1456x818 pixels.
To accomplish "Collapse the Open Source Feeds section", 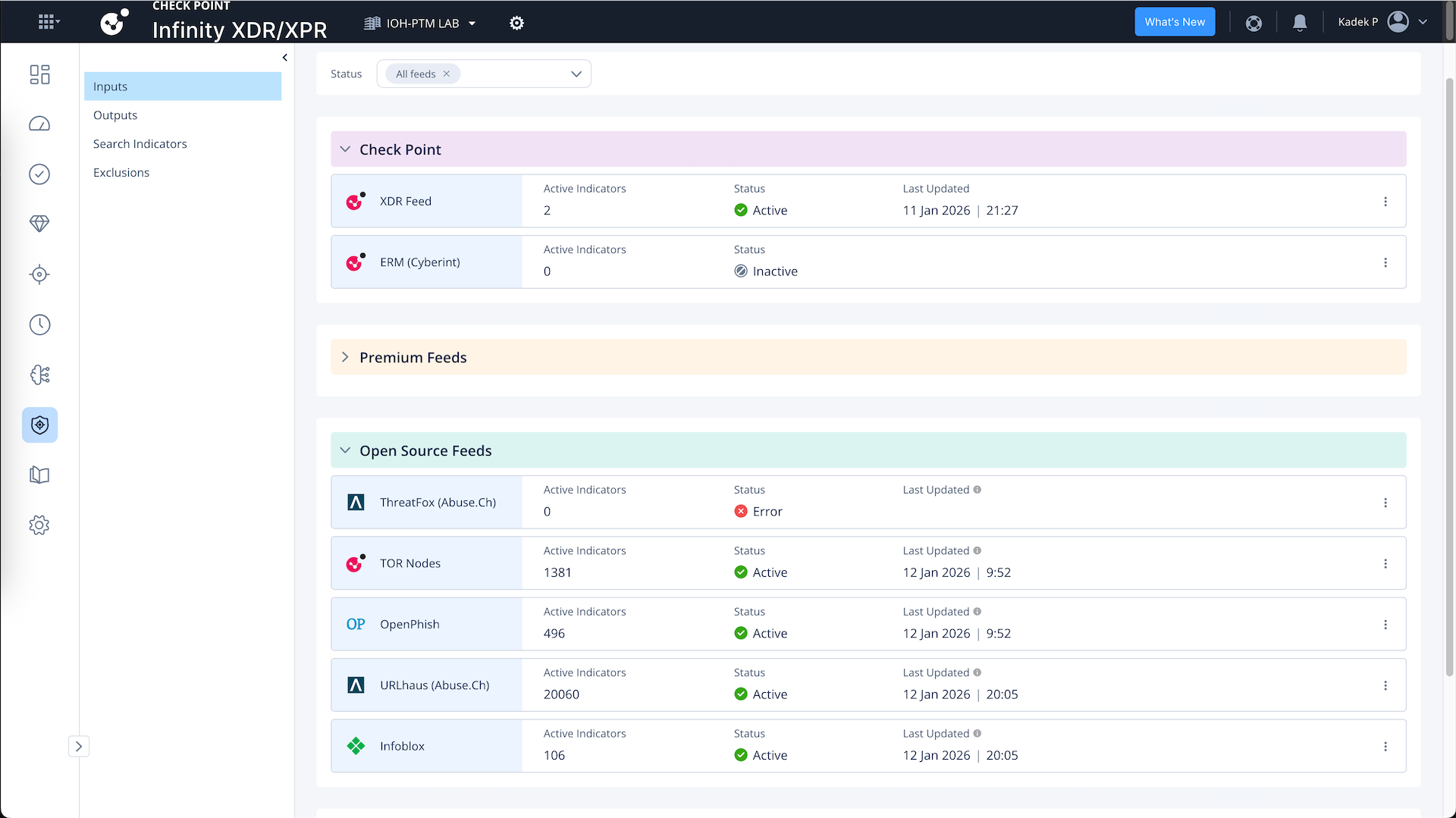I will tap(346, 450).
